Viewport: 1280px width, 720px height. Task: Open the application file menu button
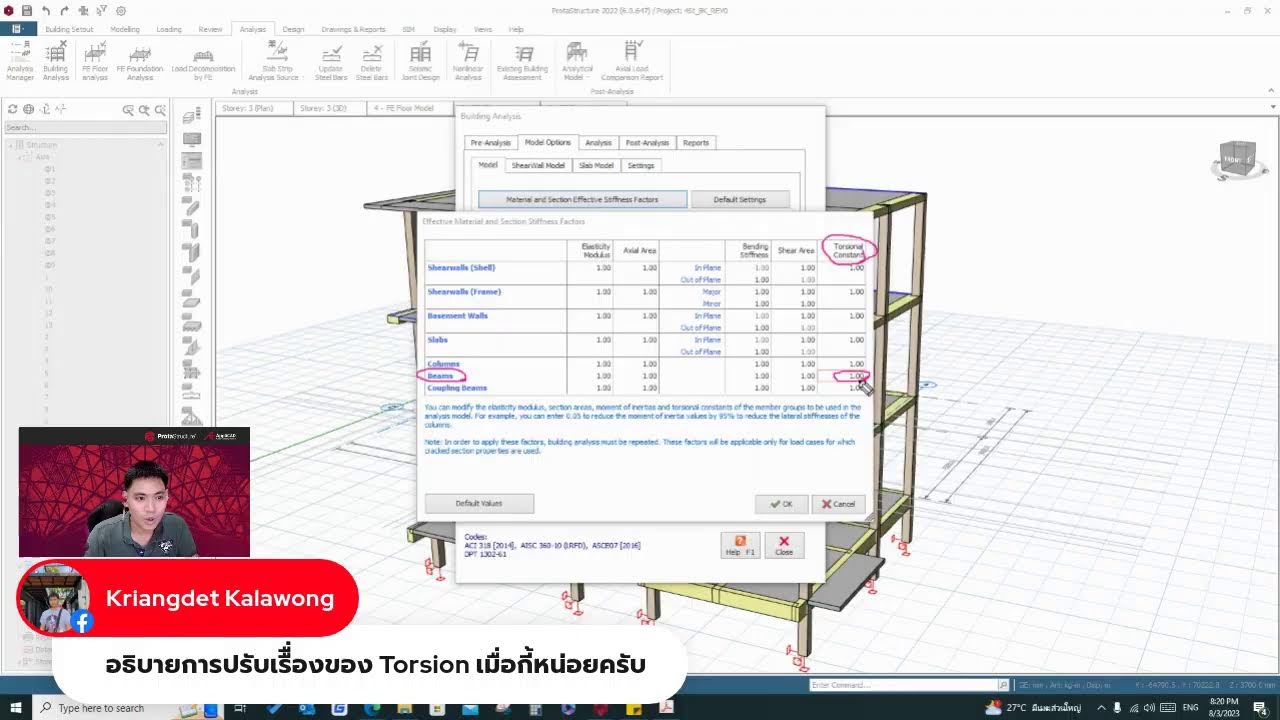click(18, 29)
